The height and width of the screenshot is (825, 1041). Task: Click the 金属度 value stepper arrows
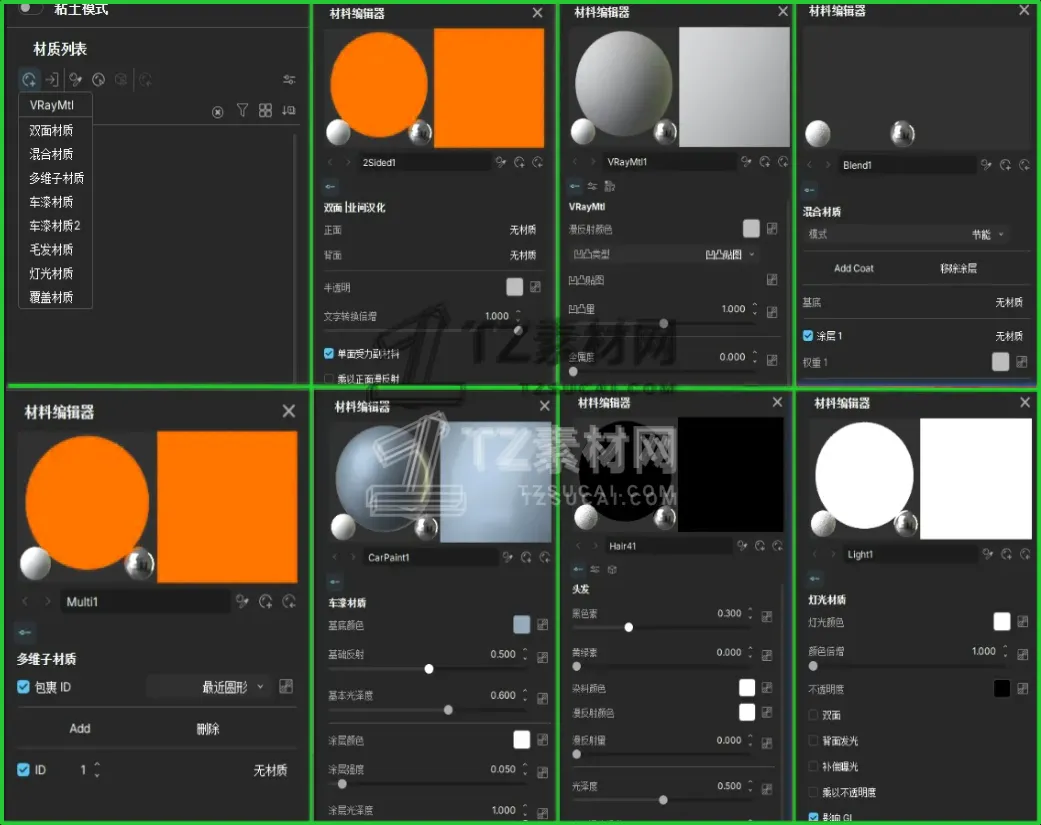point(755,356)
